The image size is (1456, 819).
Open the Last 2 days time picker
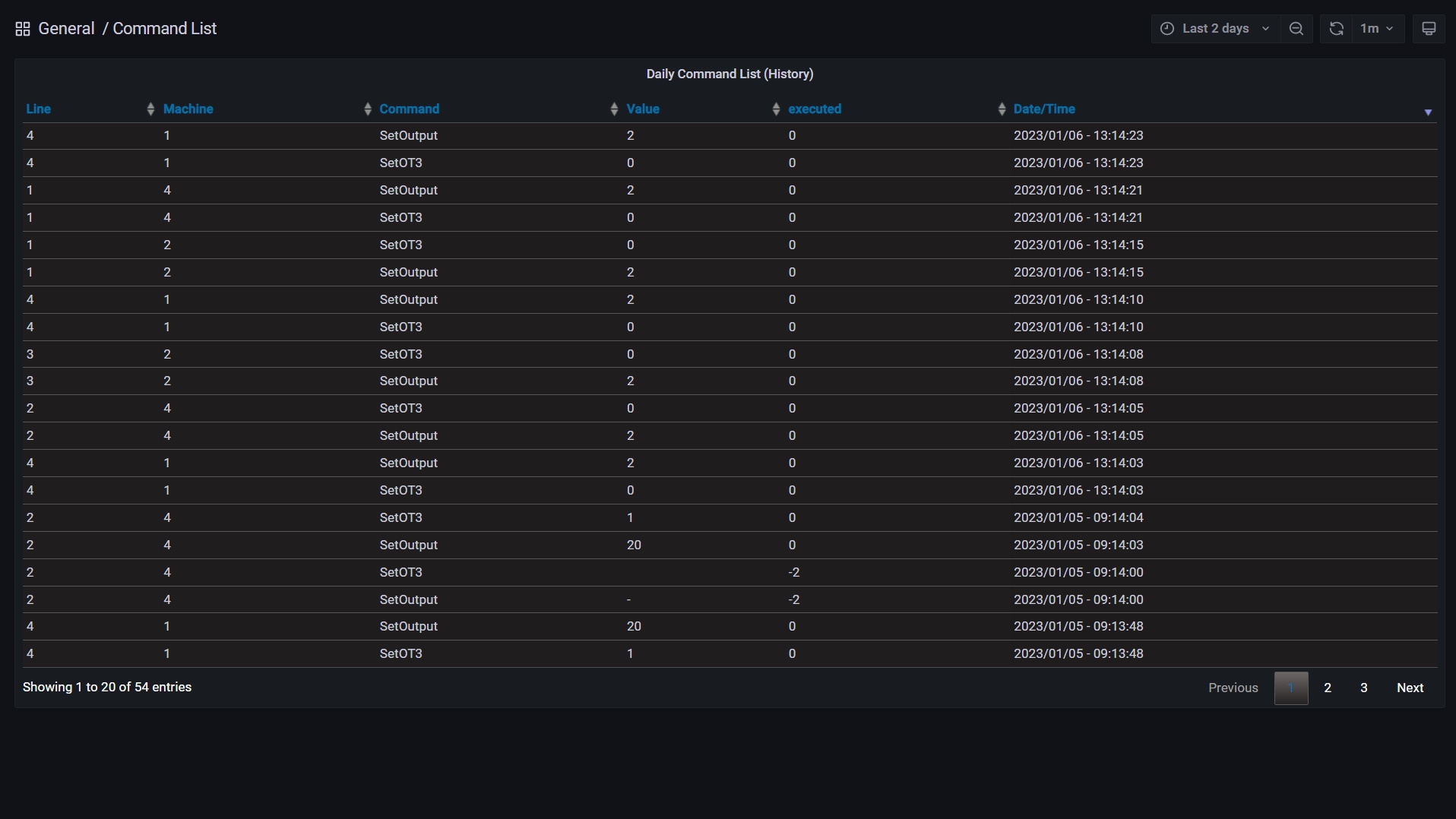pos(1214,29)
